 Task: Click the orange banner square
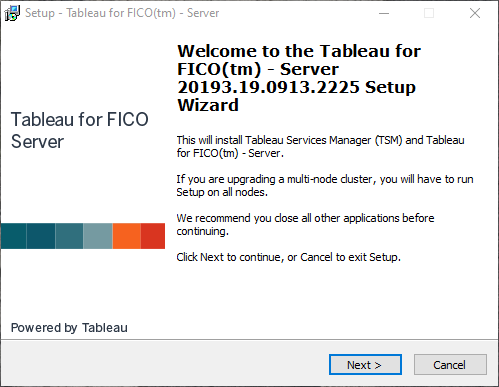pyautogui.click(x=127, y=236)
